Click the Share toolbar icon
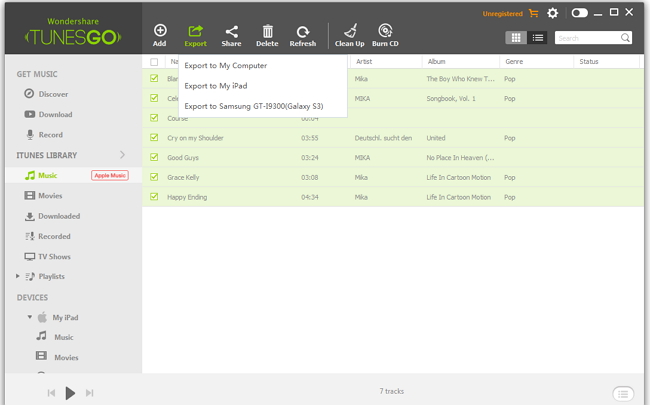This screenshot has height=405, width=650. (231, 35)
